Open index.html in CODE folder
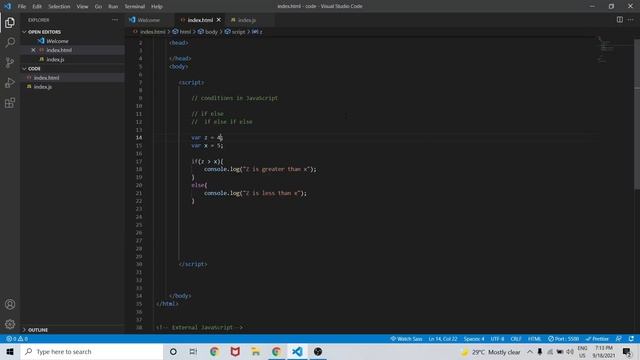Viewport: 640px width, 360px height. [47, 78]
